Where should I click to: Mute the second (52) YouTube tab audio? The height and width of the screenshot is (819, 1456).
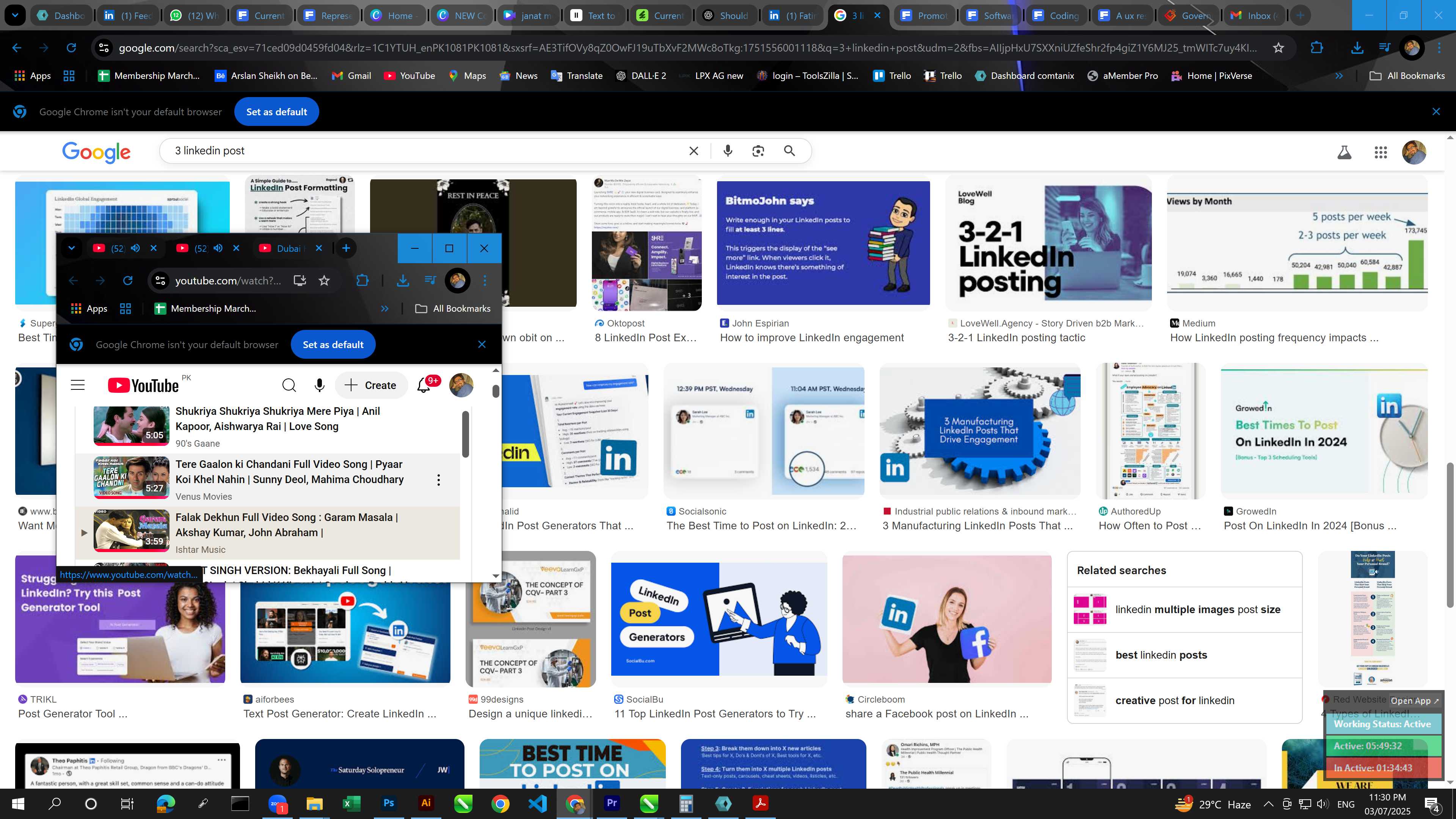click(218, 248)
